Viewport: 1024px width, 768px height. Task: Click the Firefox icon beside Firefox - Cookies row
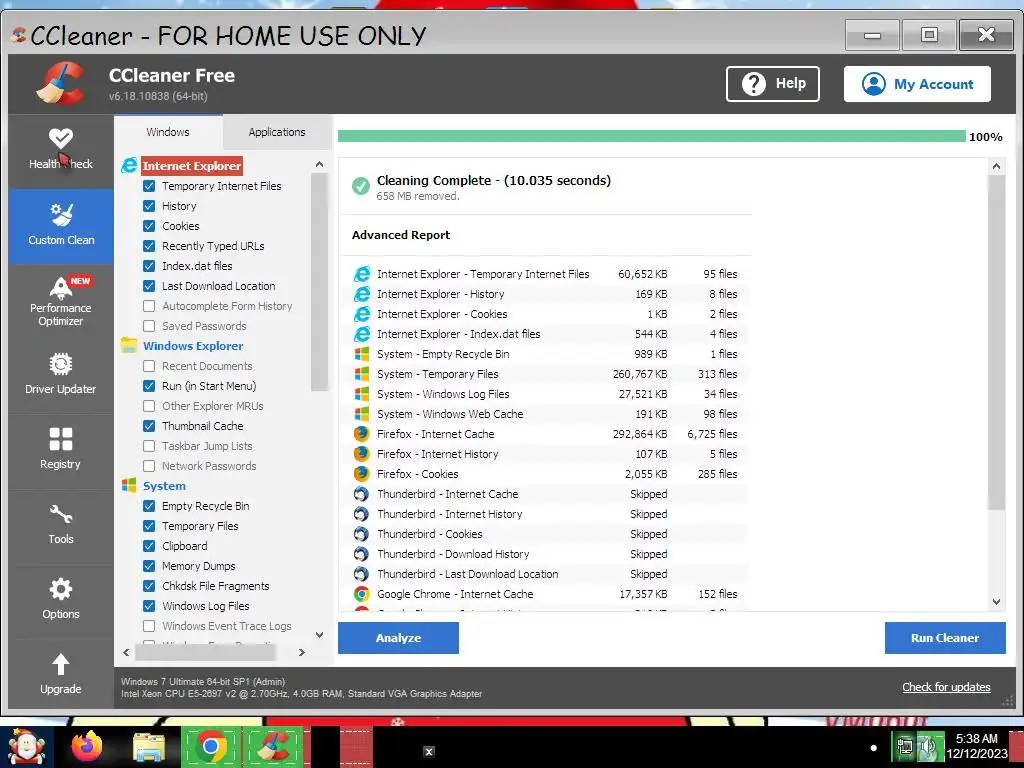[x=362, y=474]
